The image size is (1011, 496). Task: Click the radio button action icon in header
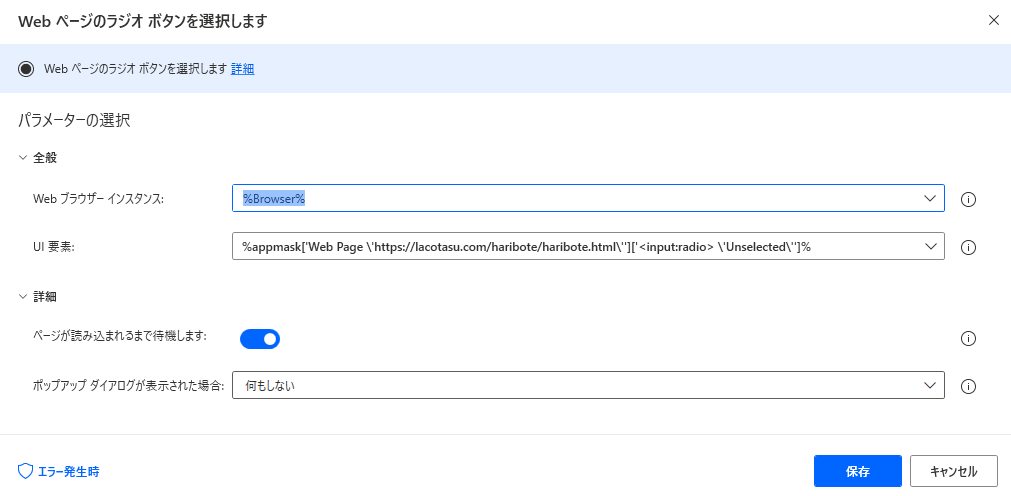[x=26, y=69]
